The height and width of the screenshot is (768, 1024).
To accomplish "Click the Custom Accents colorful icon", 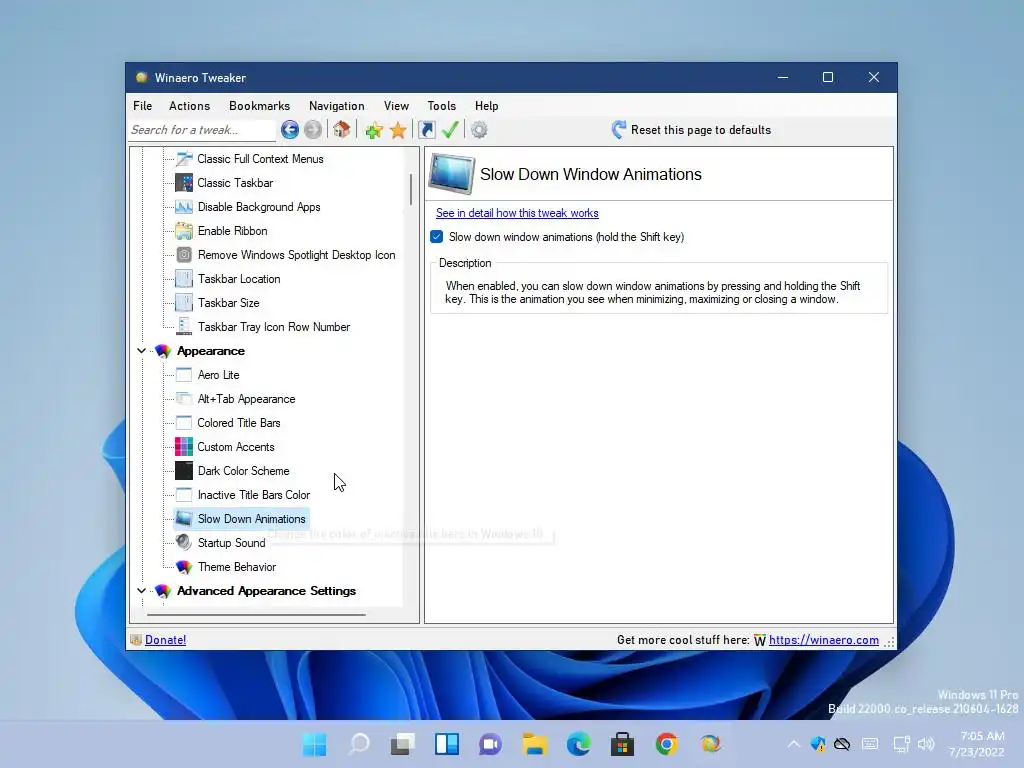I will pos(184,447).
